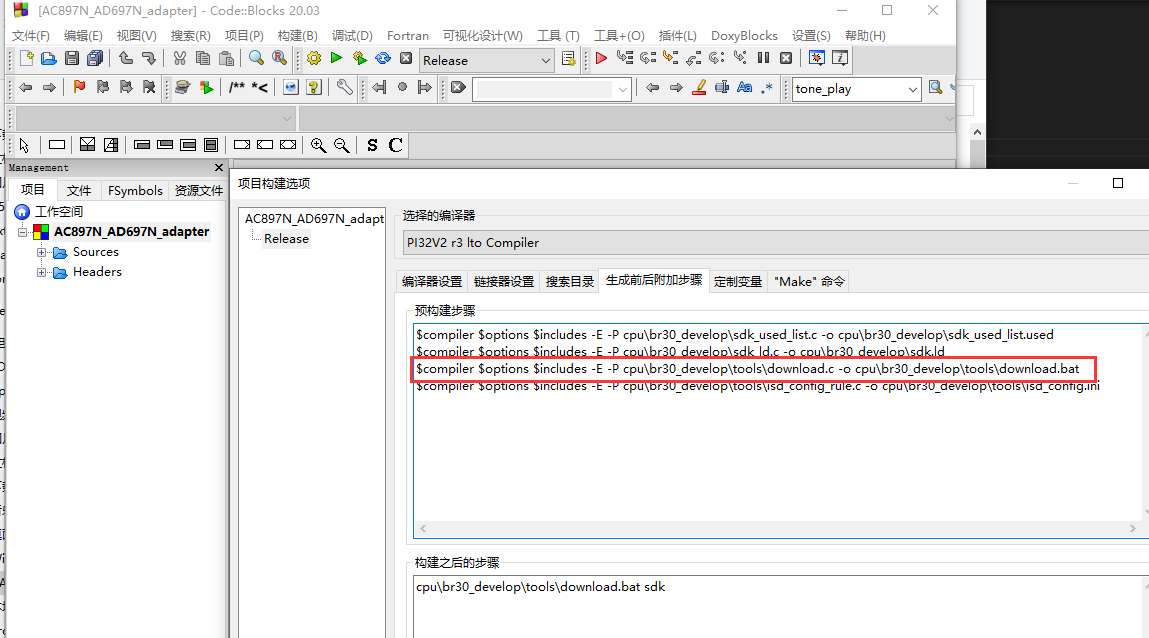Toggle selected-text-only search option
The height and width of the screenshot is (638, 1149).
[722, 88]
